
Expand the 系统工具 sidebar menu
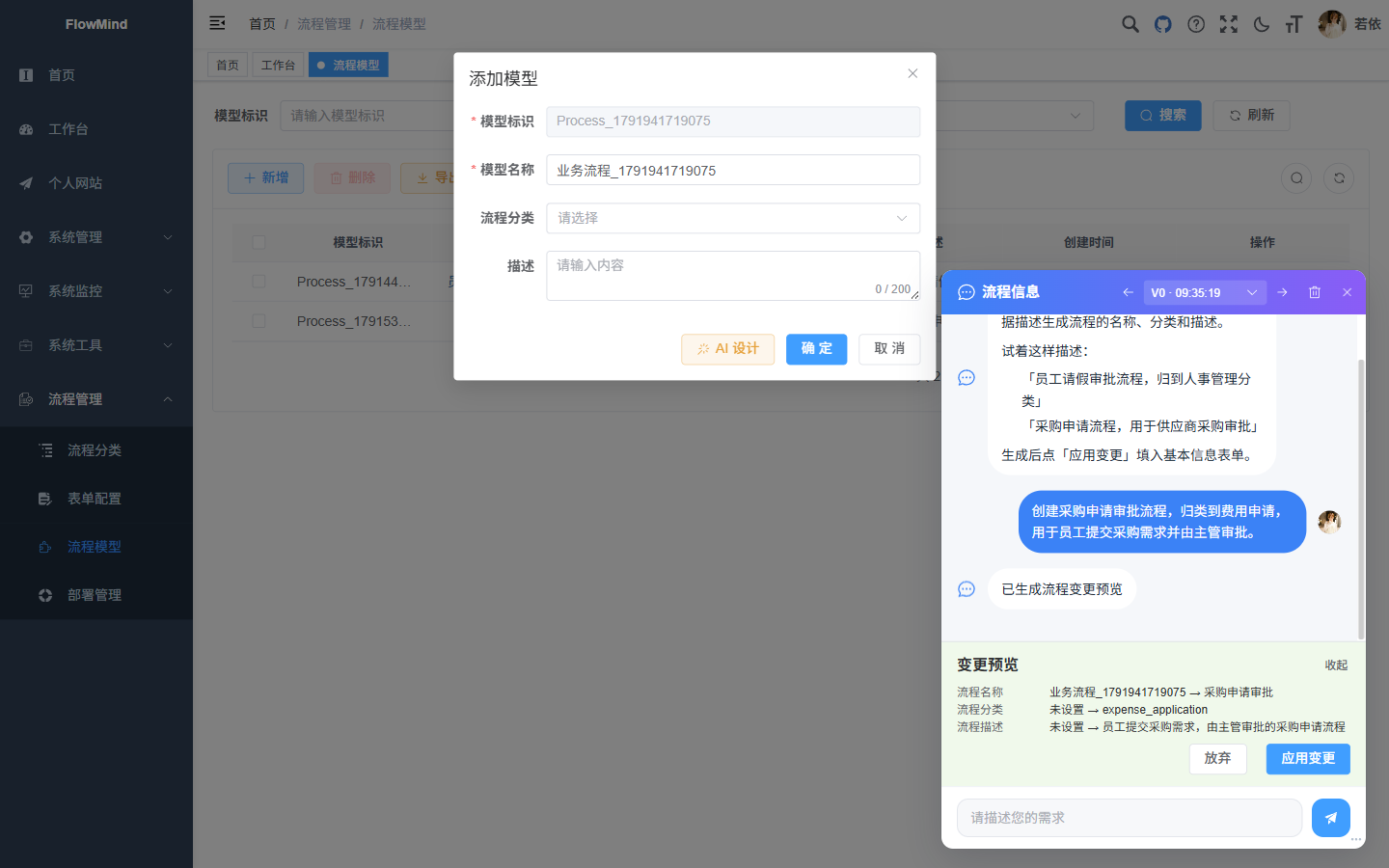[96, 345]
